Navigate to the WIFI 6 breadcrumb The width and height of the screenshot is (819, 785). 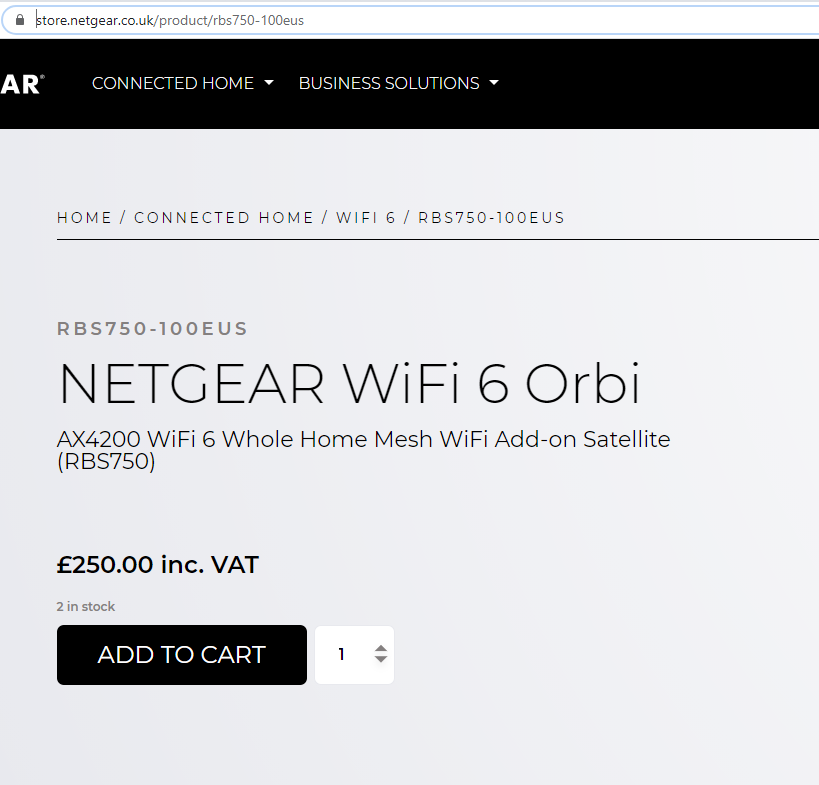click(366, 218)
